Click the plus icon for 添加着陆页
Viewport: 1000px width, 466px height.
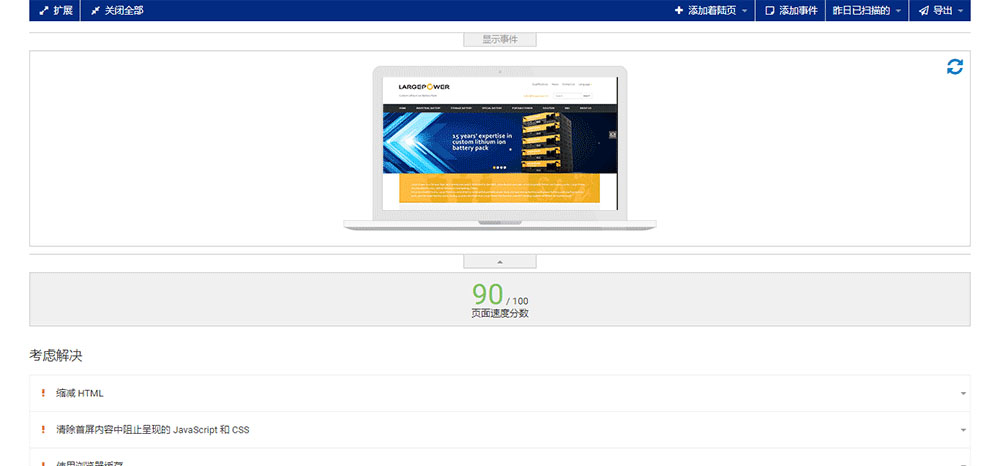pos(679,11)
